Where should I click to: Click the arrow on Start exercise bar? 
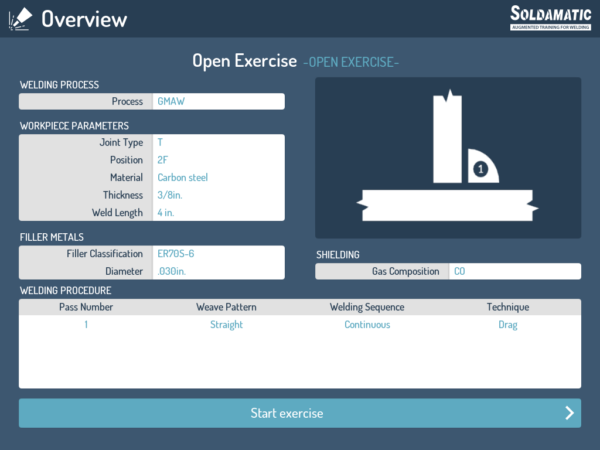tap(569, 413)
